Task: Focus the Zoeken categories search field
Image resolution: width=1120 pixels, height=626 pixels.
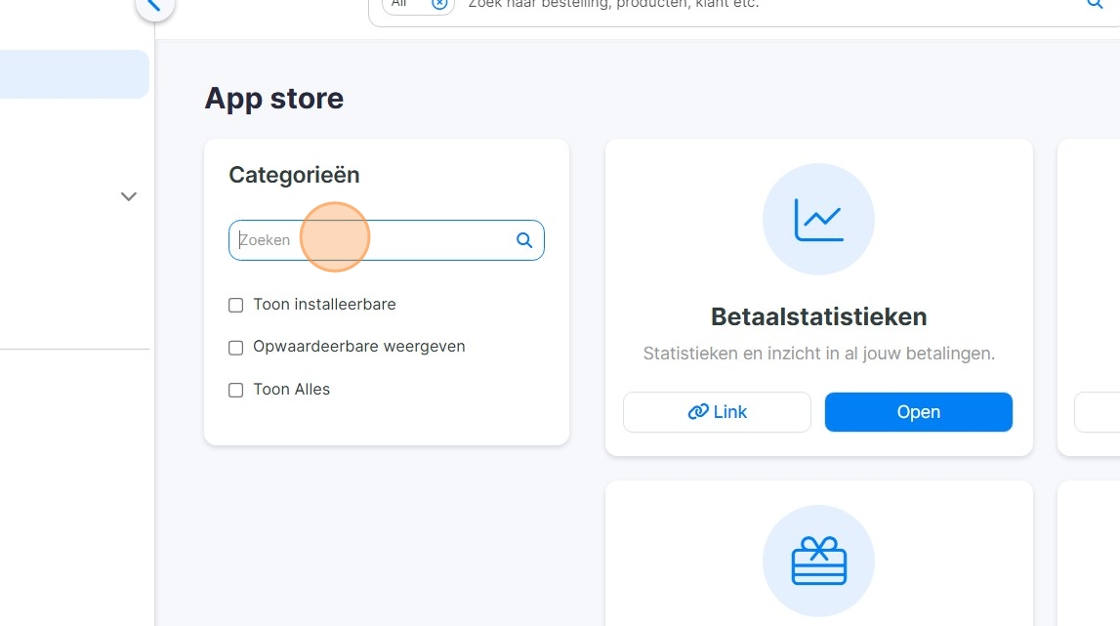Action: (x=386, y=240)
